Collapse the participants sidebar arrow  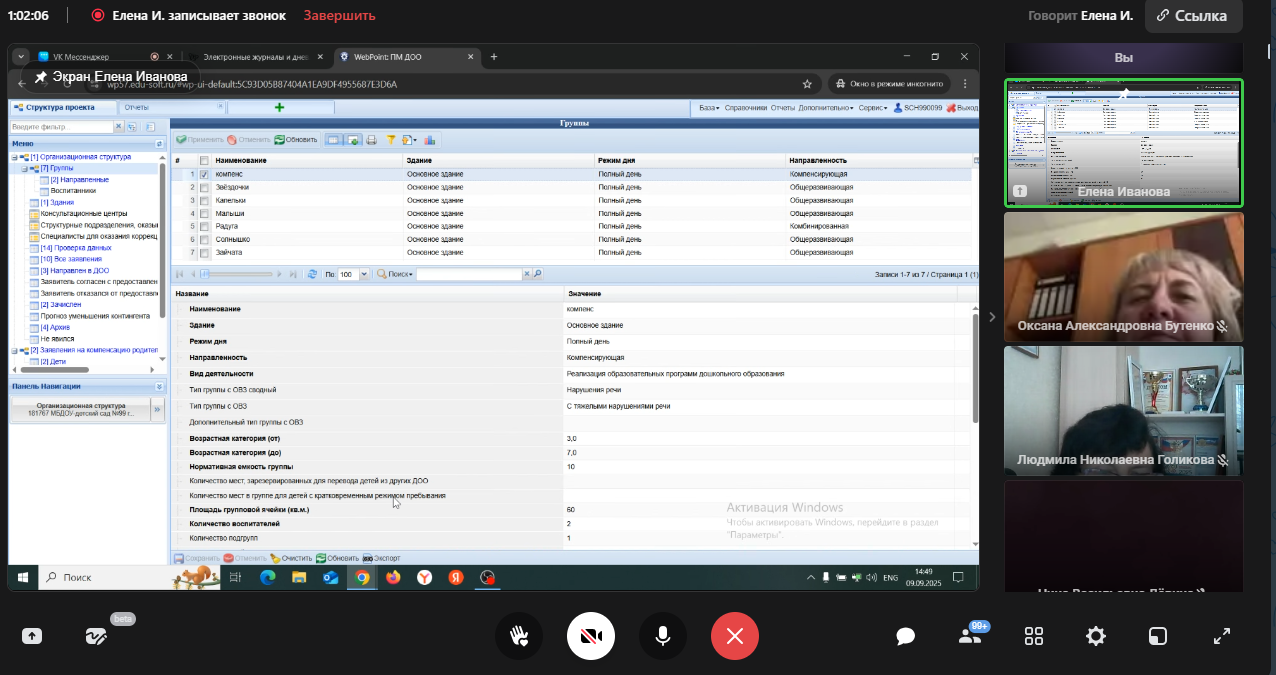tap(992, 317)
